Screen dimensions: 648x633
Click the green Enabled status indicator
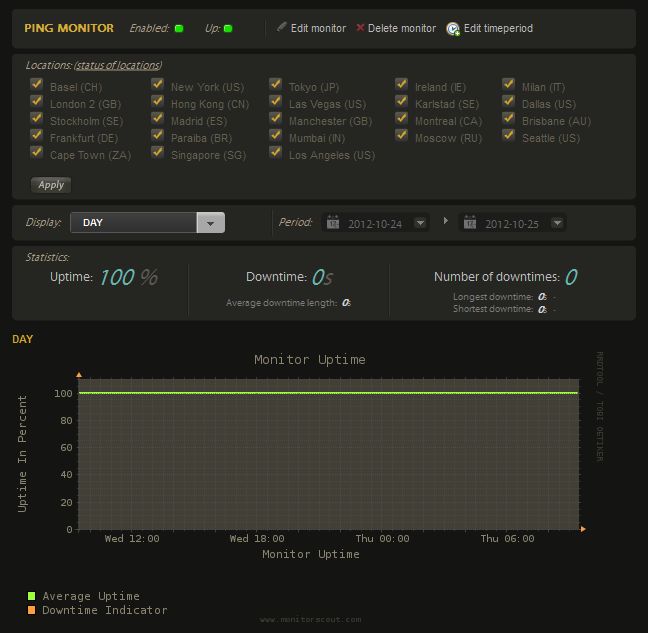179,29
